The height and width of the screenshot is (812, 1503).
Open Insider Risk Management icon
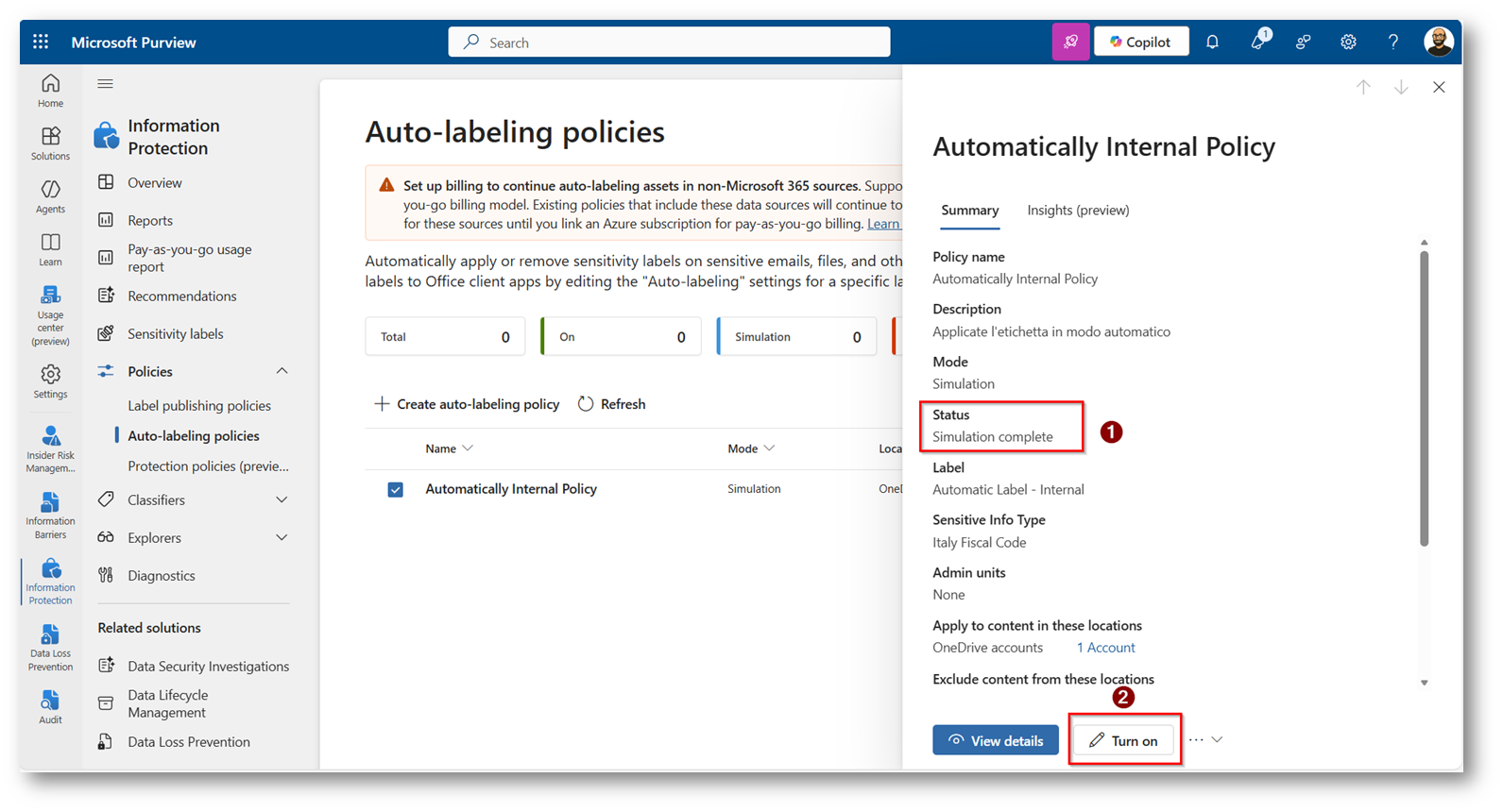click(x=50, y=448)
